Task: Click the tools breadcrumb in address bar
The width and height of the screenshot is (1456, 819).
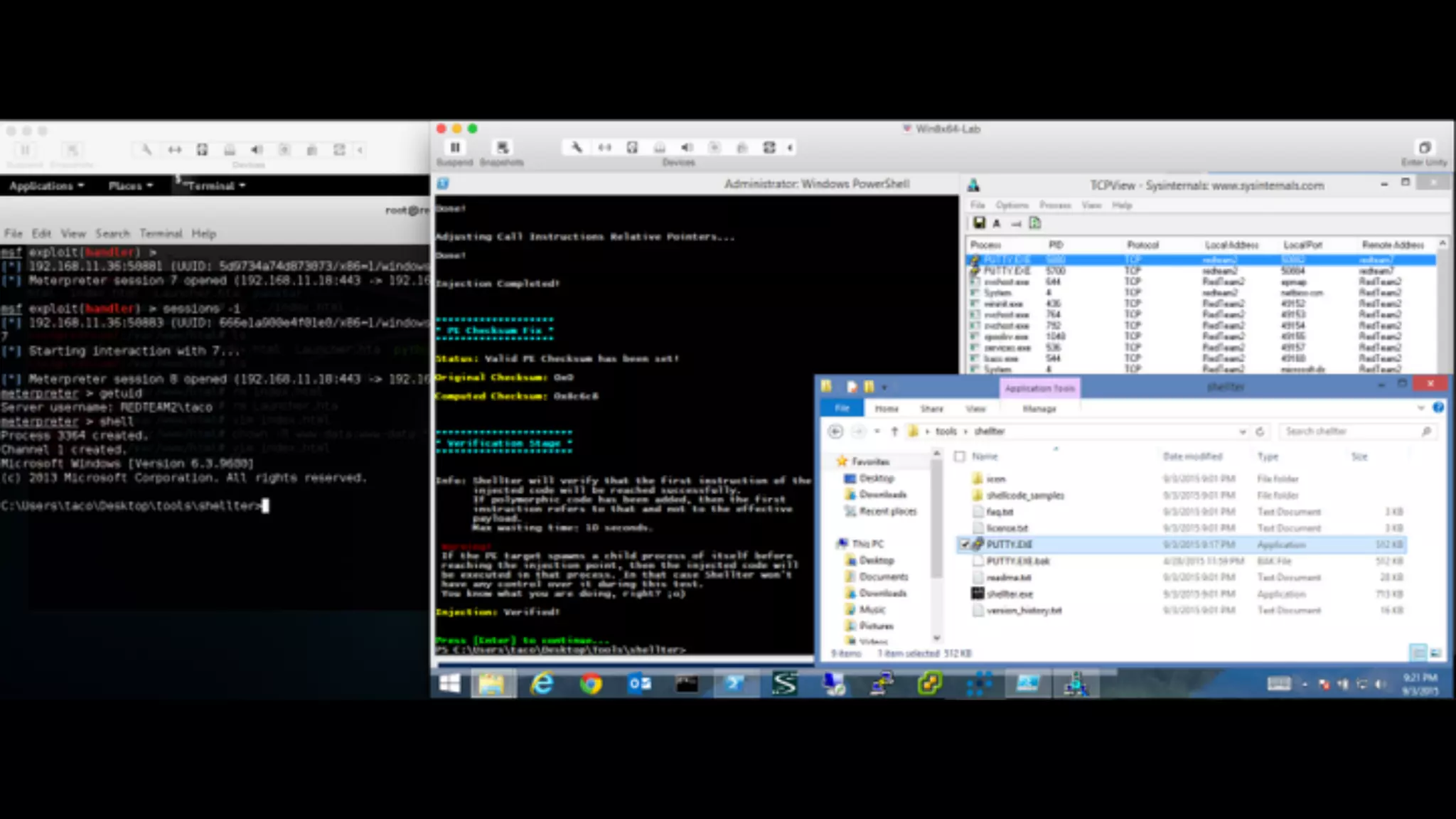Action: (x=946, y=432)
